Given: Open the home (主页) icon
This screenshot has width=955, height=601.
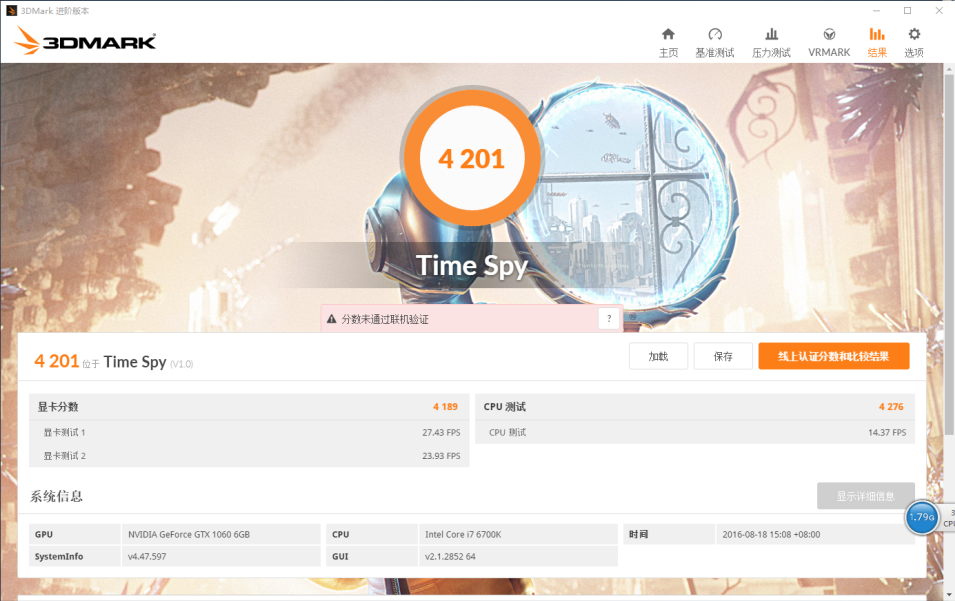Looking at the screenshot, I should pyautogui.click(x=668, y=34).
